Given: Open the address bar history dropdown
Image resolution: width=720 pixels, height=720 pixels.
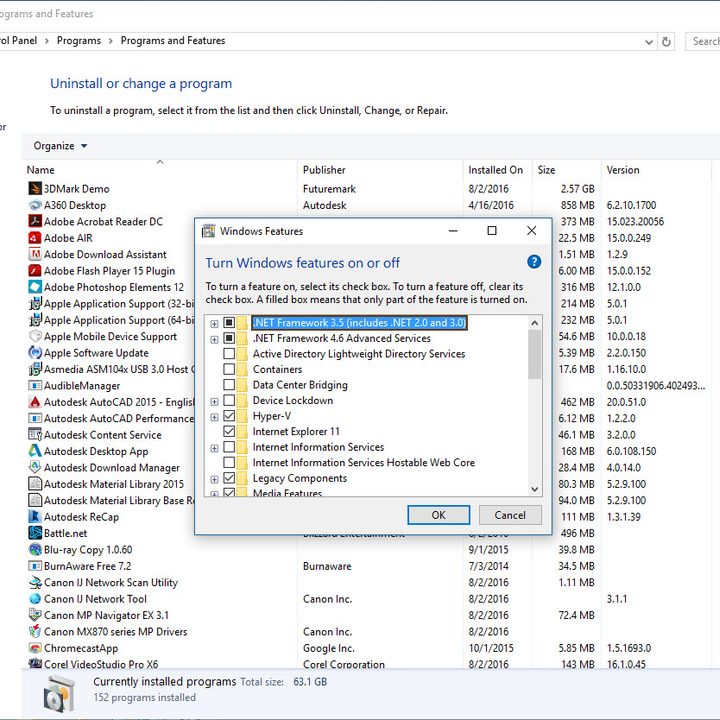Looking at the screenshot, I should coord(648,42).
